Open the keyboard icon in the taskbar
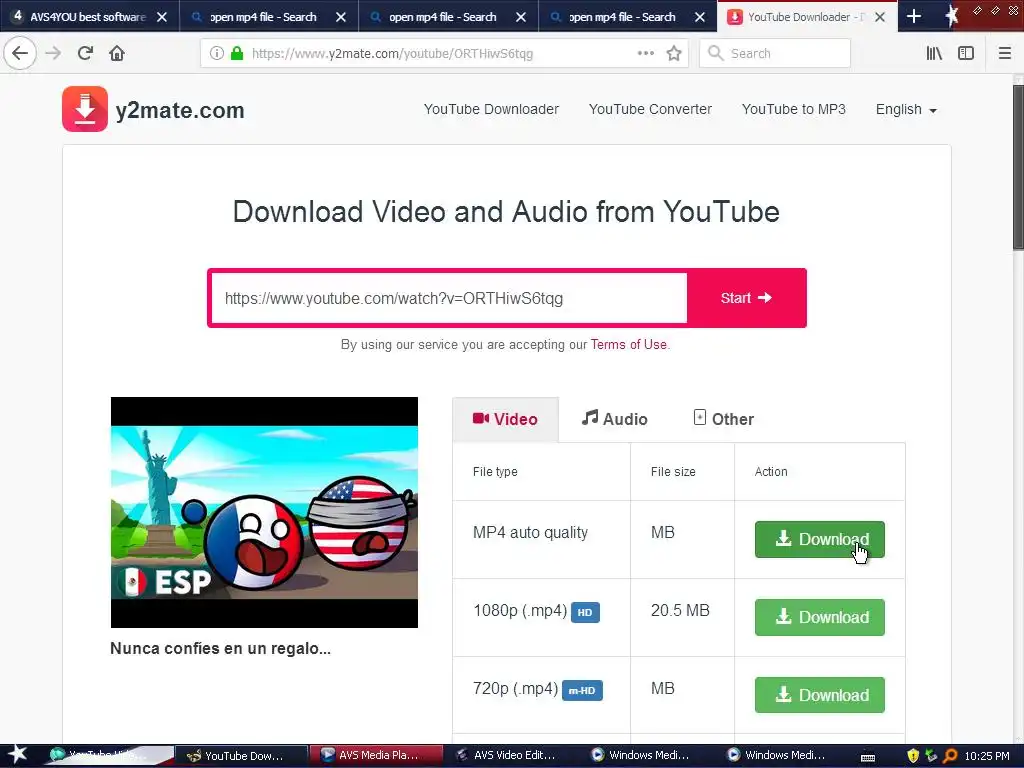The image size is (1024, 768). click(868, 756)
